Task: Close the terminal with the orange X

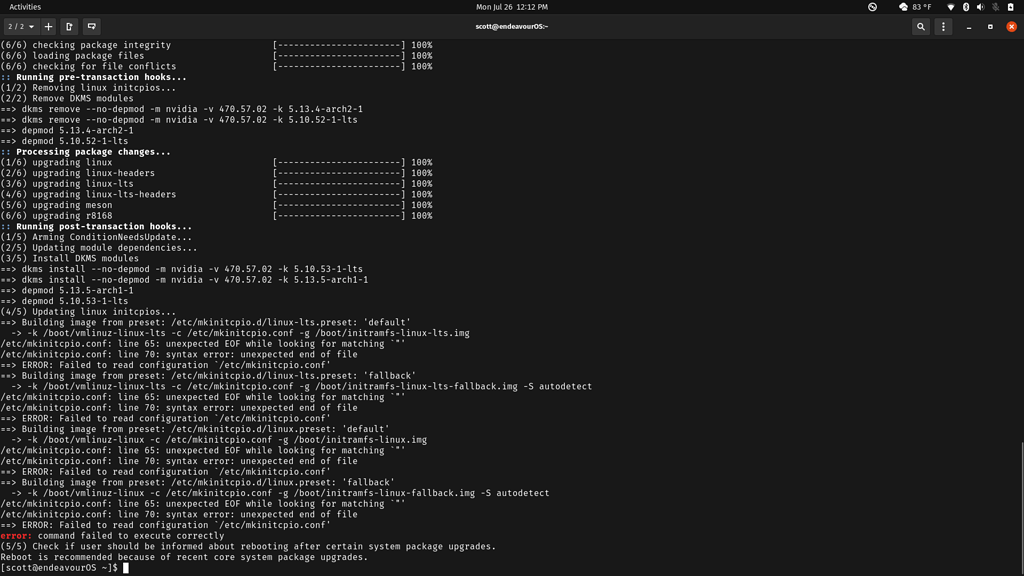Action: click(x=1011, y=27)
